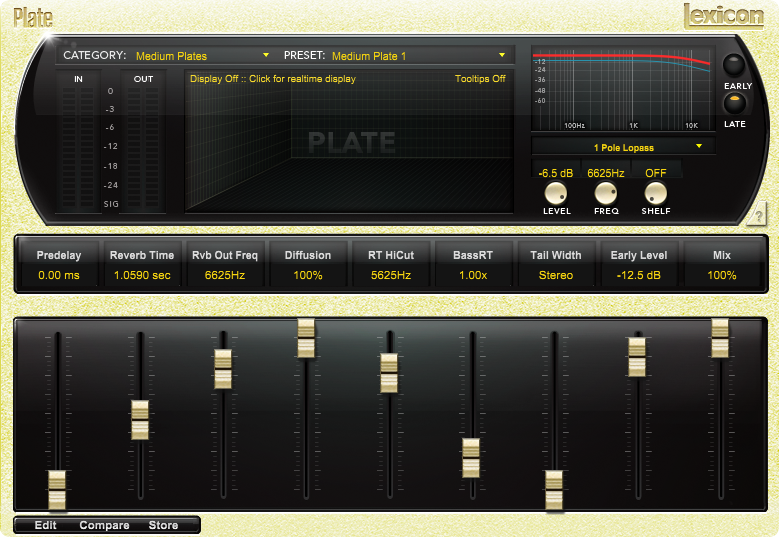Select the Diffusion parameter cell
The height and width of the screenshot is (537, 779).
[x=308, y=265]
